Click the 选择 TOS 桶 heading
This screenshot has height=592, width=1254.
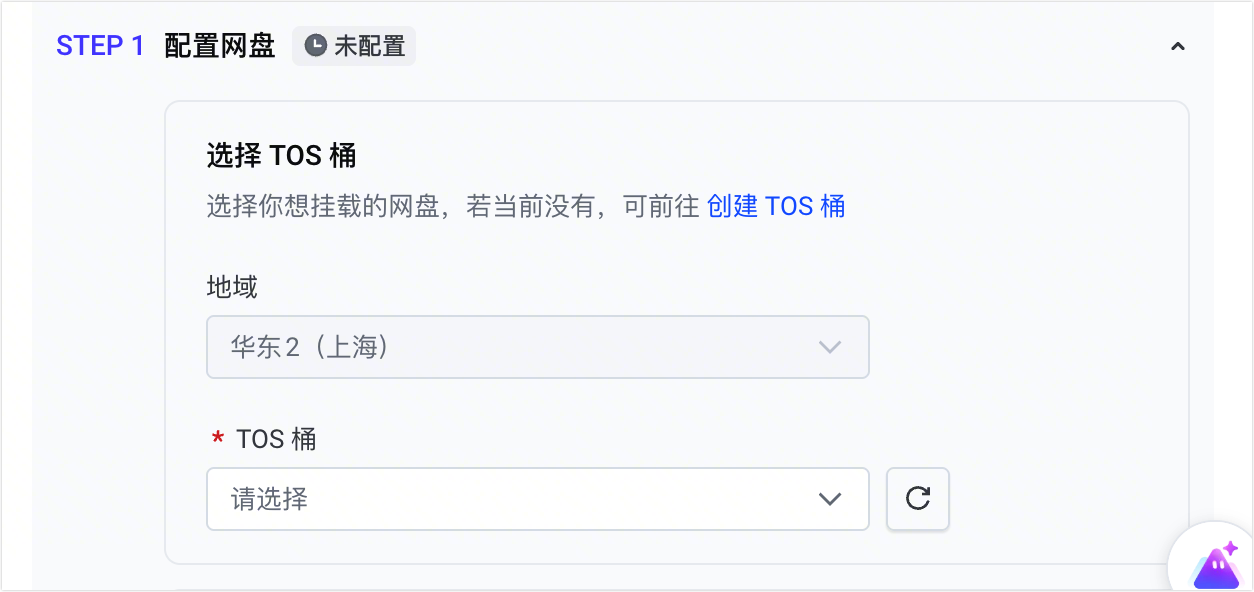point(281,155)
